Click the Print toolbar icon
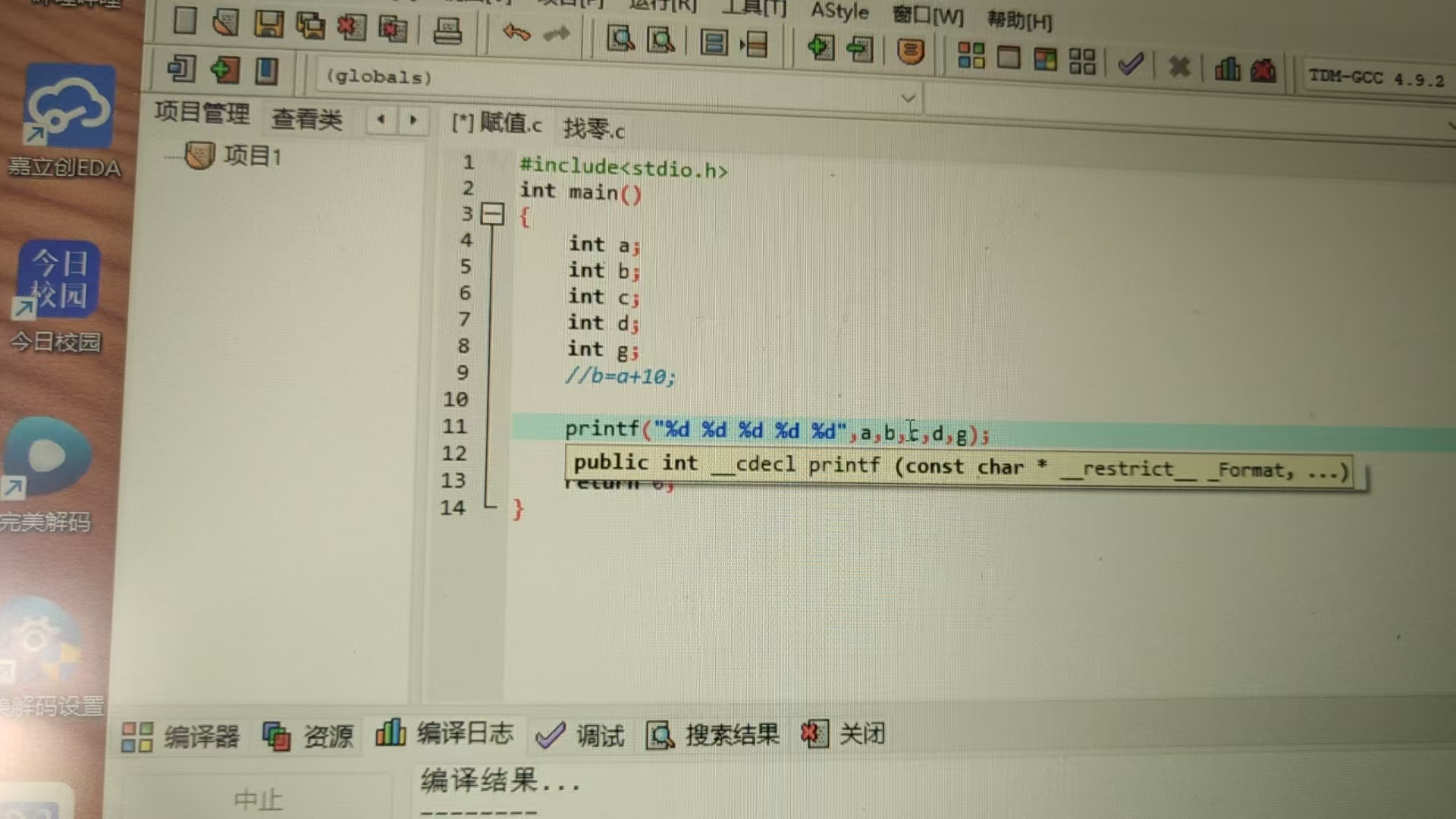This screenshot has height=819, width=1456. click(x=447, y=31)
